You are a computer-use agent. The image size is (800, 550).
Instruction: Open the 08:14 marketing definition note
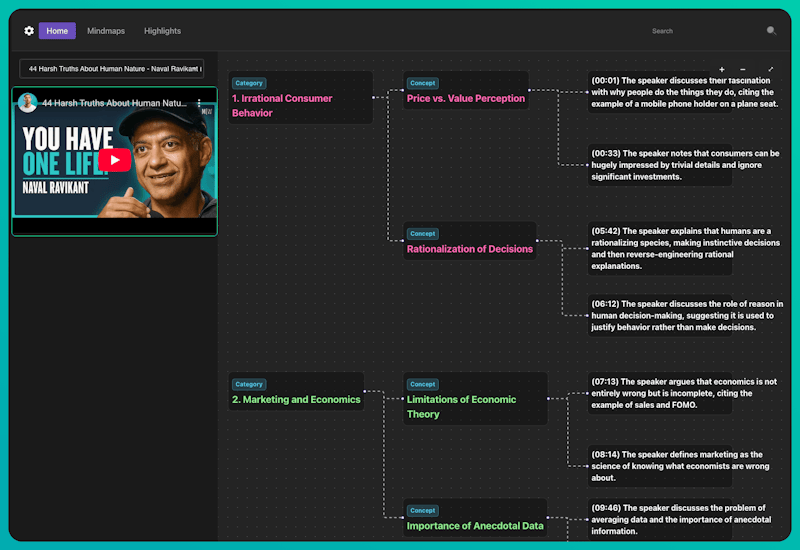click(x=660, y=466)
